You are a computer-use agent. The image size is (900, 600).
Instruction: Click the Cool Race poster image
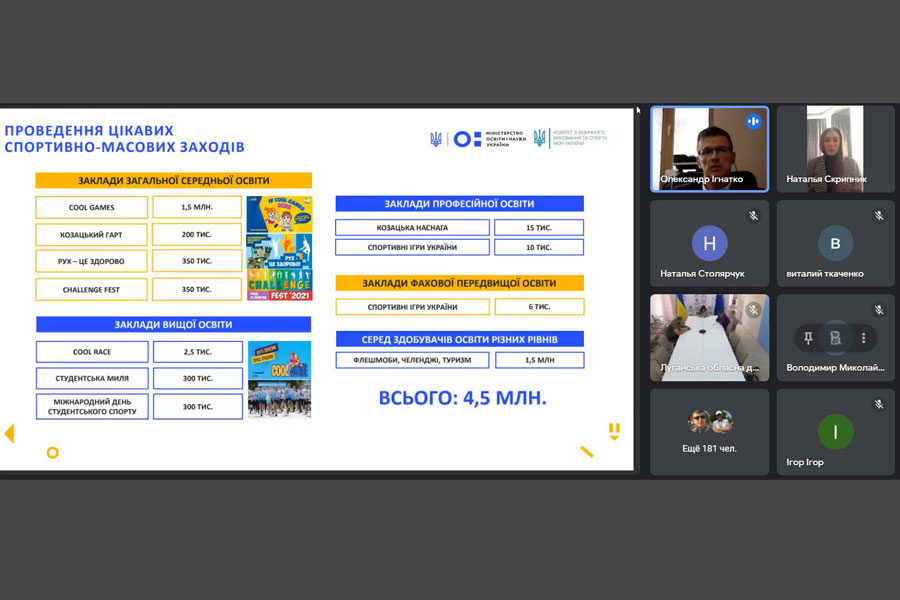[x=280, y=360]
